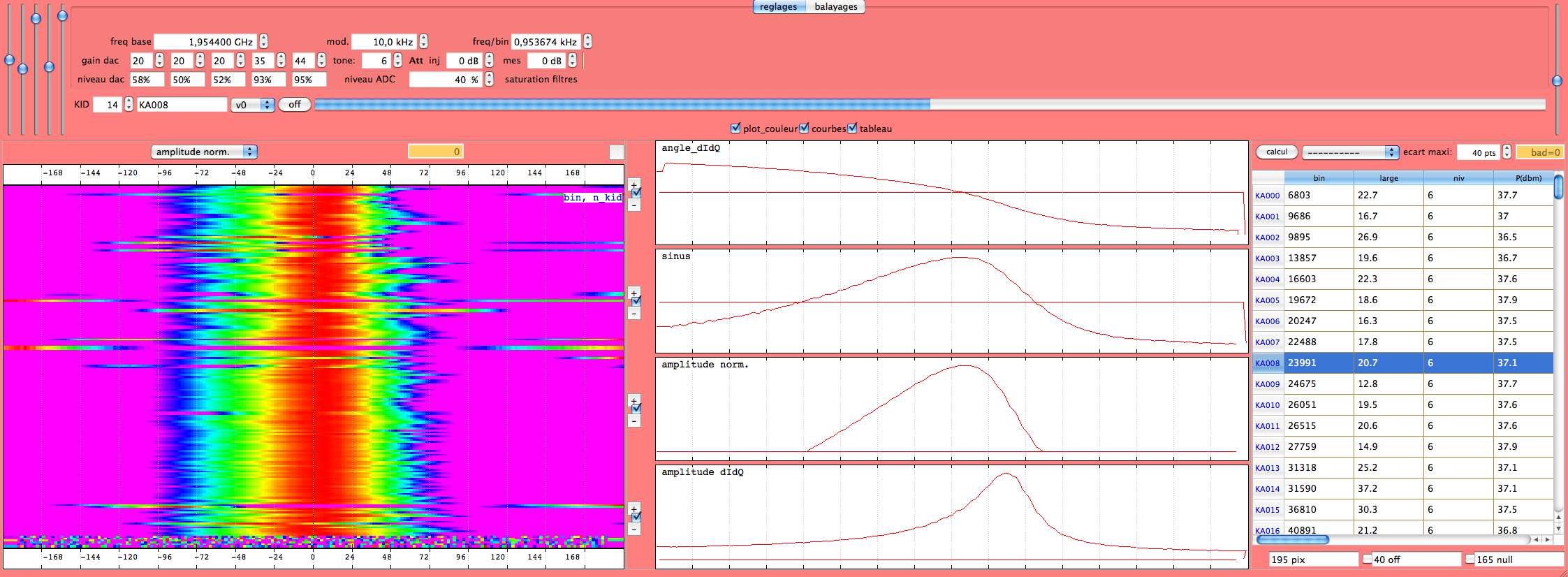This screenshot has height=577, width=1568.
Task: Click the KID number stepper
Action: [129, 105]
